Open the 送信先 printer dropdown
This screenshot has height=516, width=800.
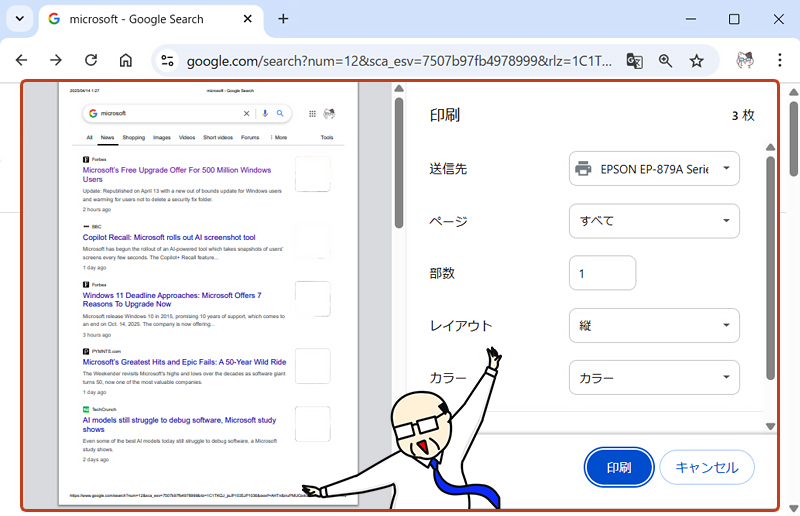click(654, 168)
